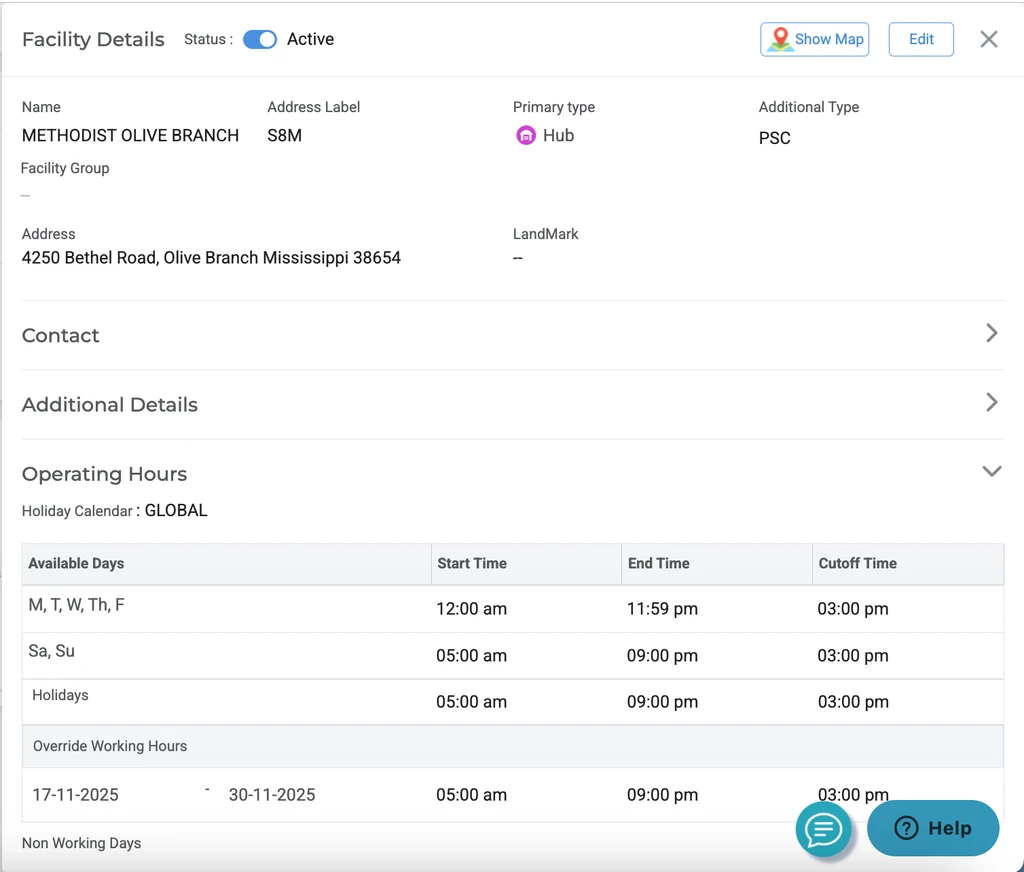Click the M, T, W, Th, F row
Image resolution: width=1024 pixels, height=872 pixels.
click(77, 605)
